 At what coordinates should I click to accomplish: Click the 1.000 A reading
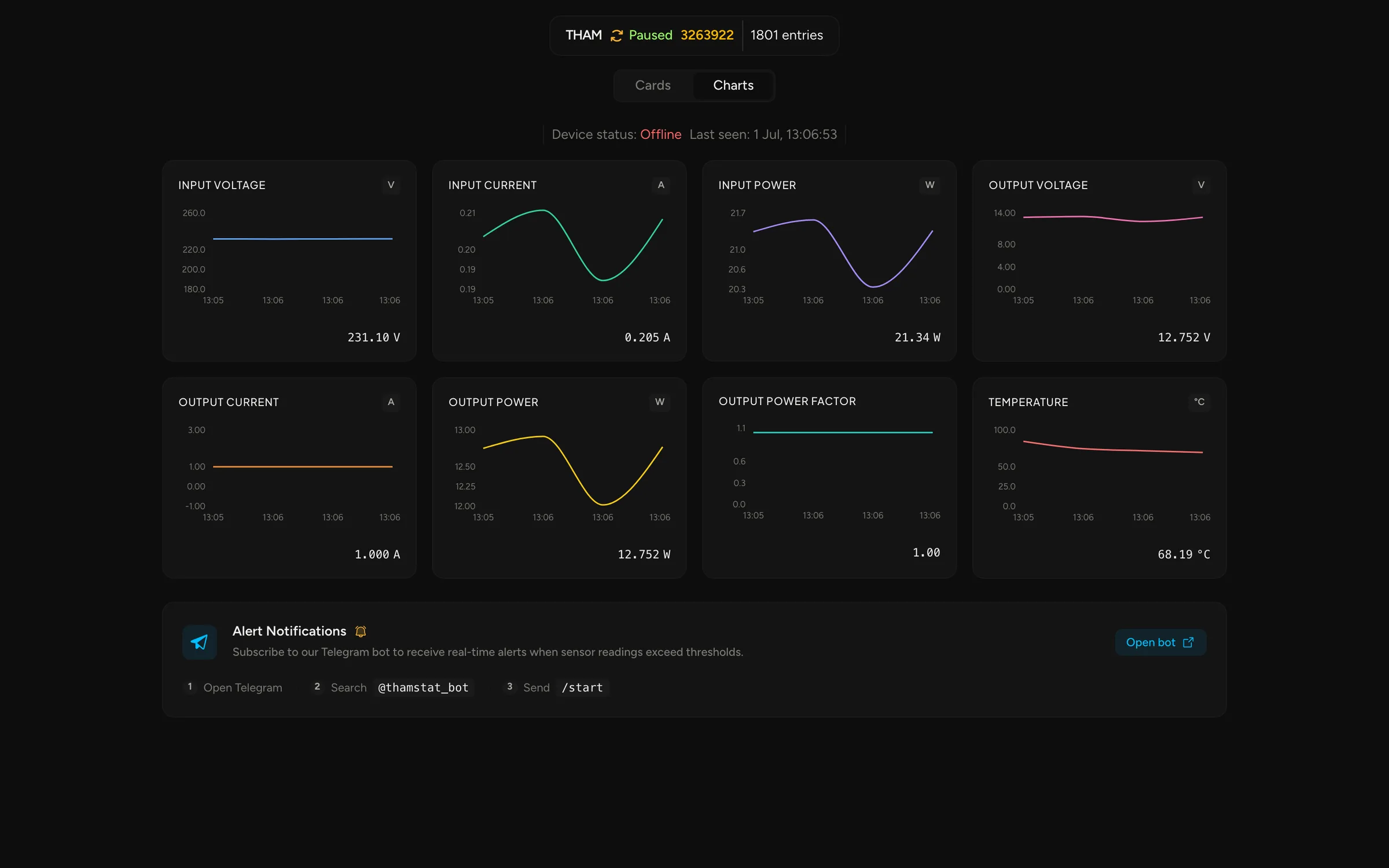(x=377, y=554)
